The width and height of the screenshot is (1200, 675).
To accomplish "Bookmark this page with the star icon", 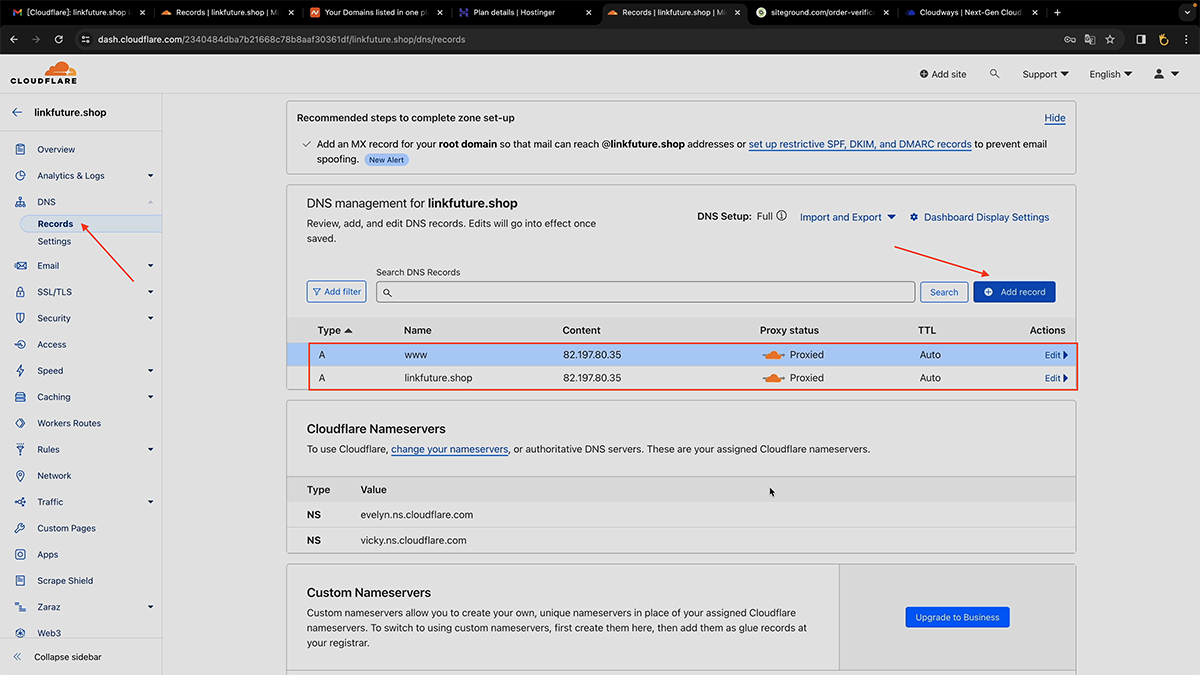I will pos(1110,40).
